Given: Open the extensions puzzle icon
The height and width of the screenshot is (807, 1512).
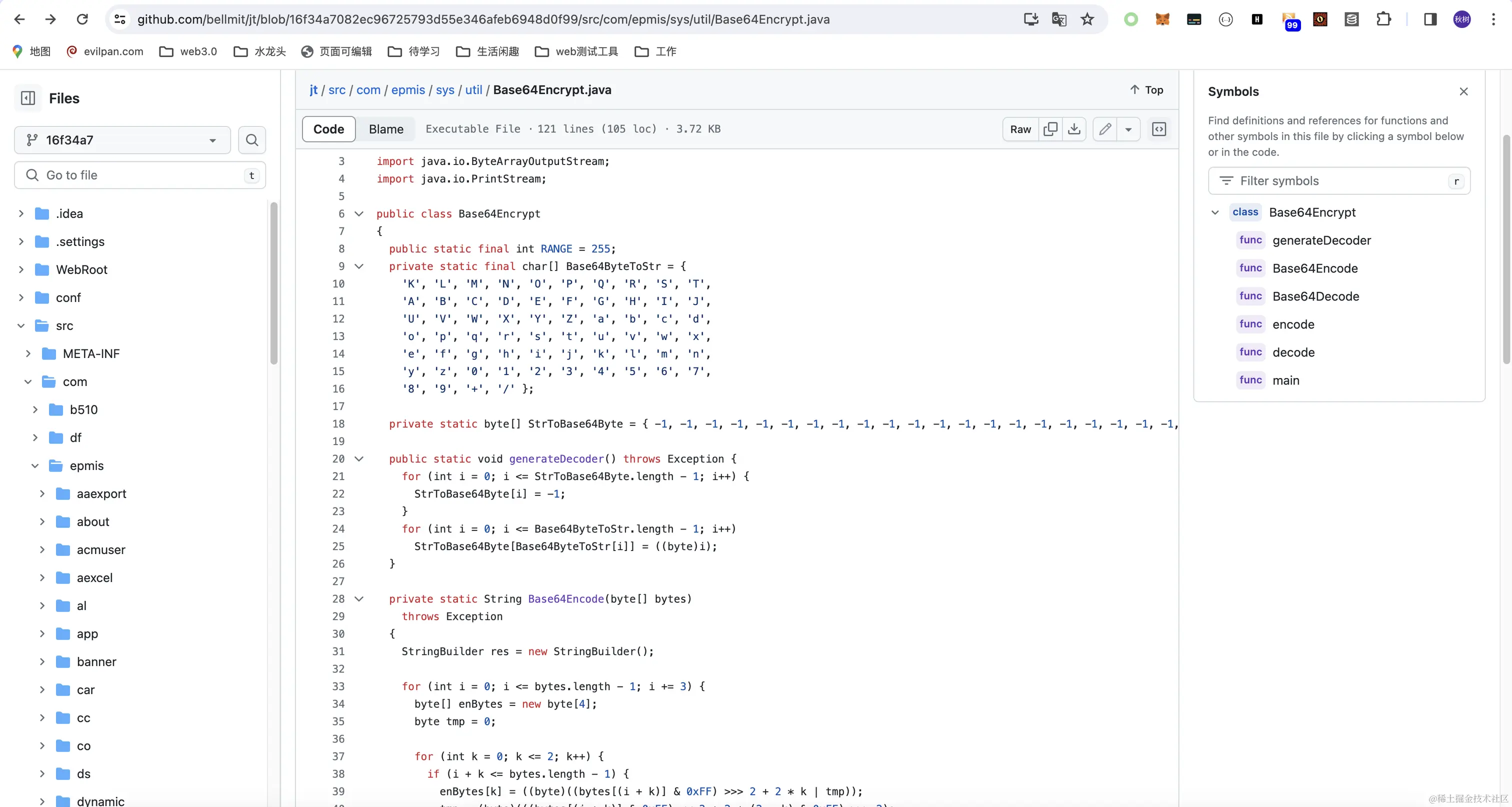Looking at the screenshot, I should (1383, 19).
